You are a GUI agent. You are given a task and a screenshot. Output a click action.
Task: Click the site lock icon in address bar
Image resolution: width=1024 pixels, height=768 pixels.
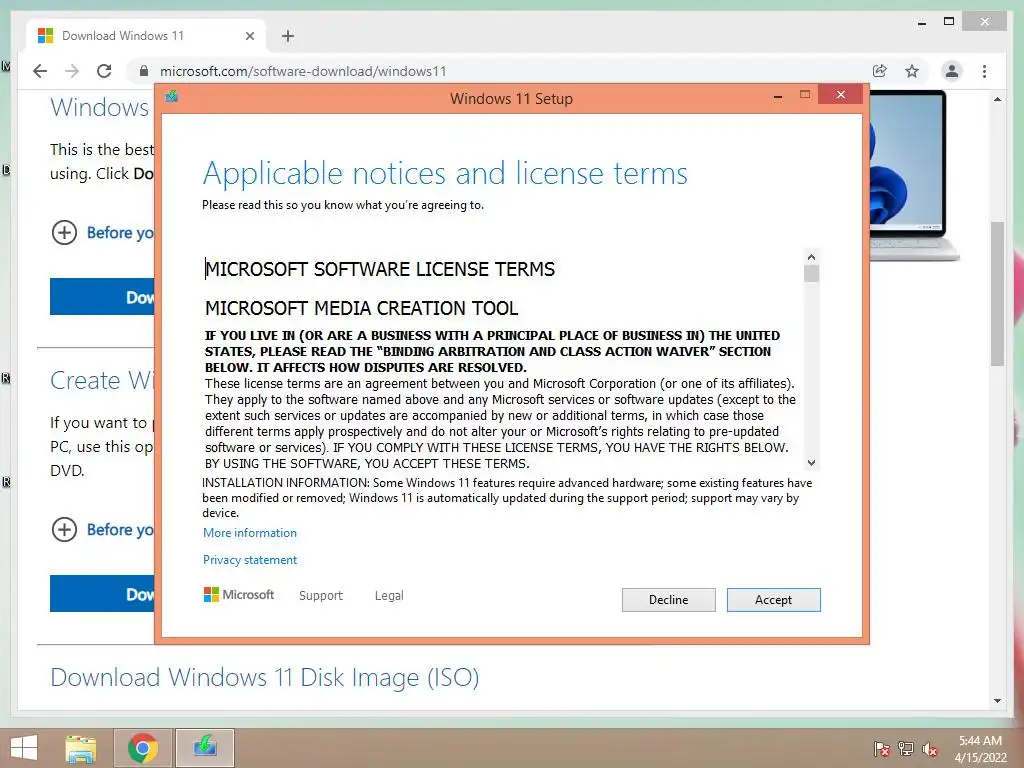click(x=144, y=71)
